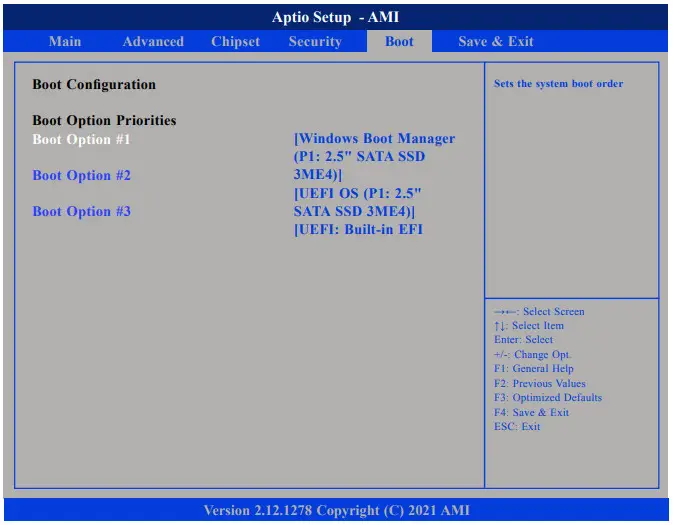Click the Boot Configuration heading
The width and height of the screenshot is (673, 525).
(94, 85)
